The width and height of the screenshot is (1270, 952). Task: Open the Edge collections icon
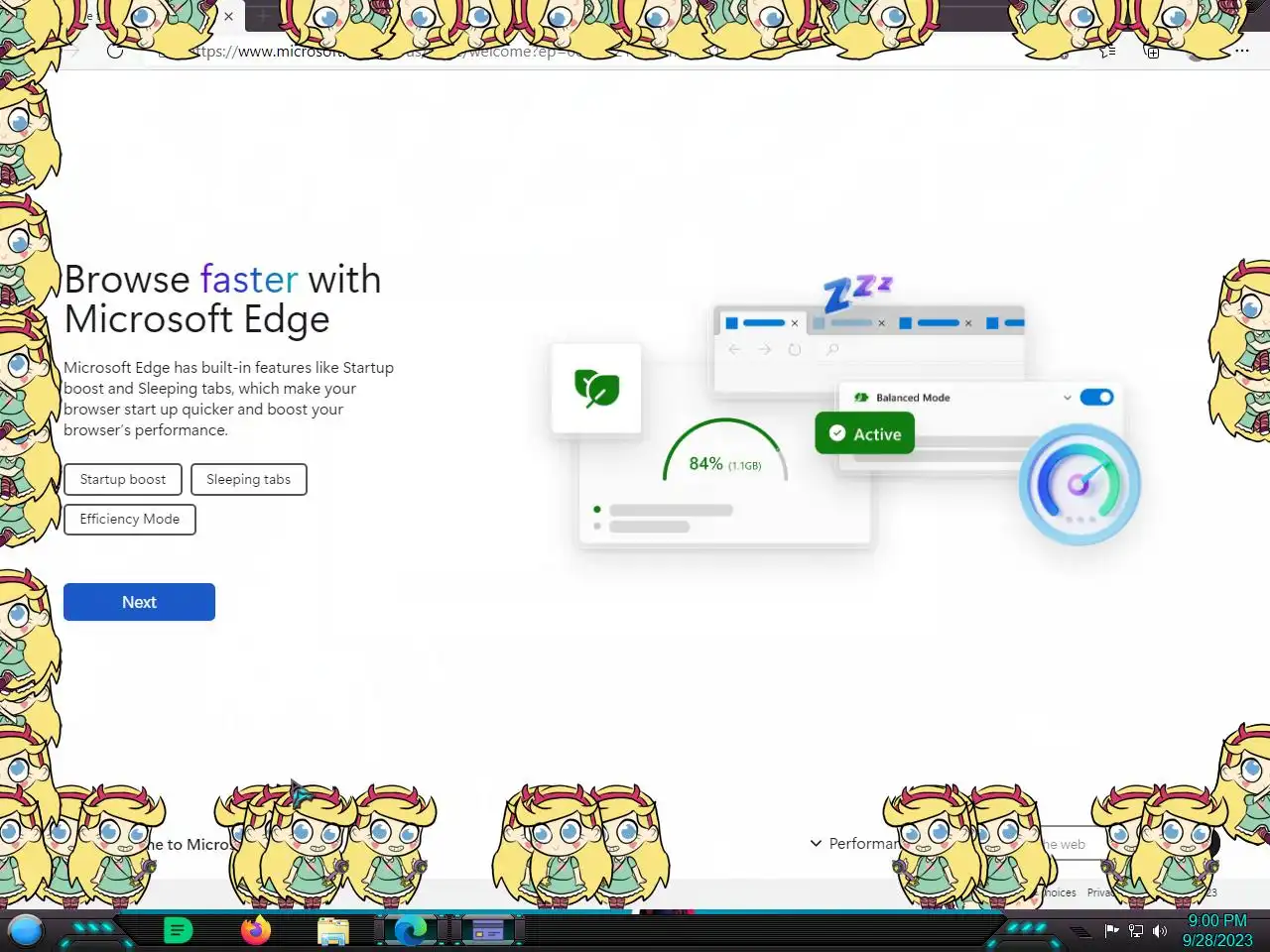tap(1152, 52)
